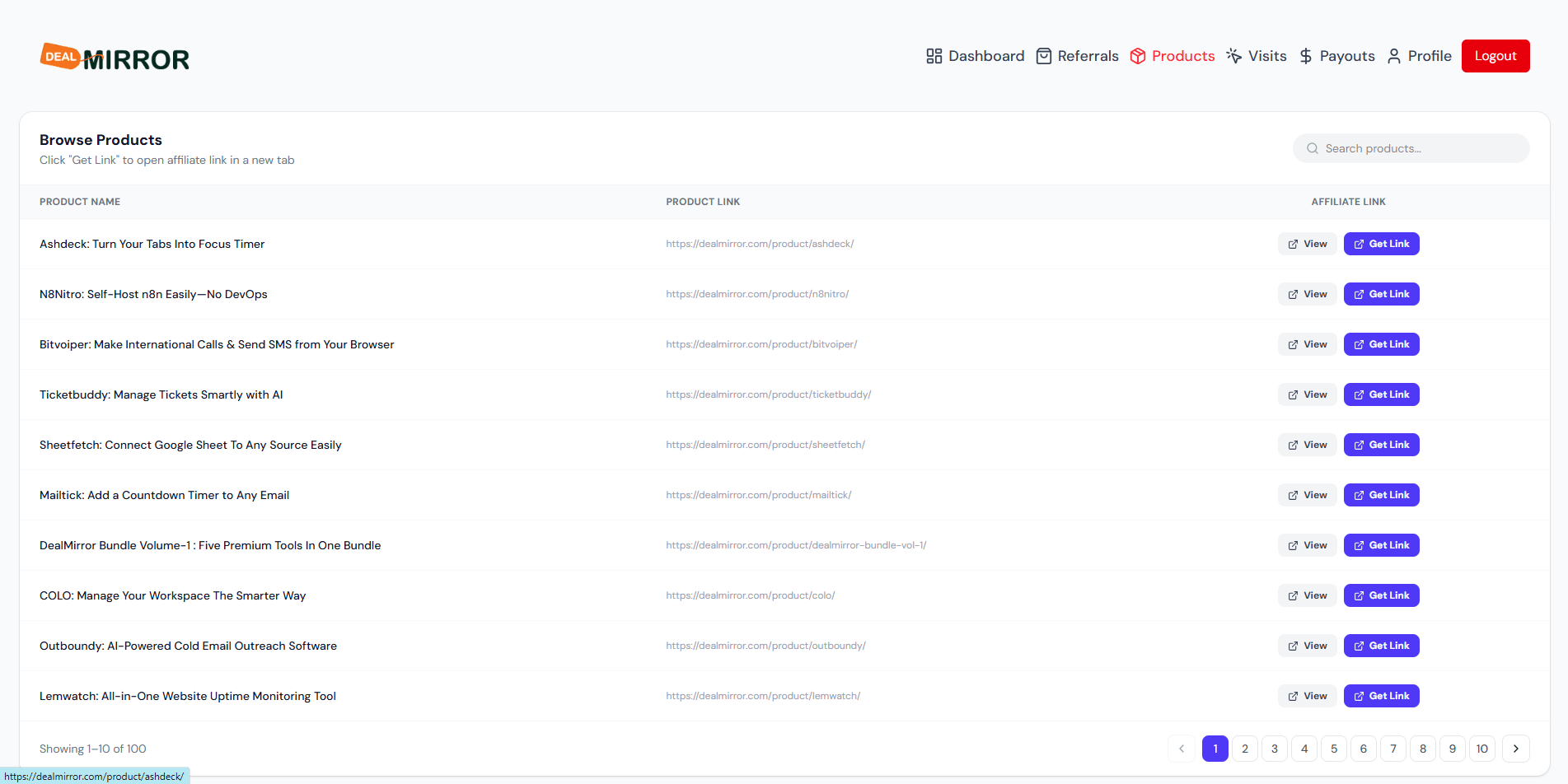The height and width of the screenshot is (784, 1568).
Task: Click the DealMirror logo
Action: (x=115, y=57)
